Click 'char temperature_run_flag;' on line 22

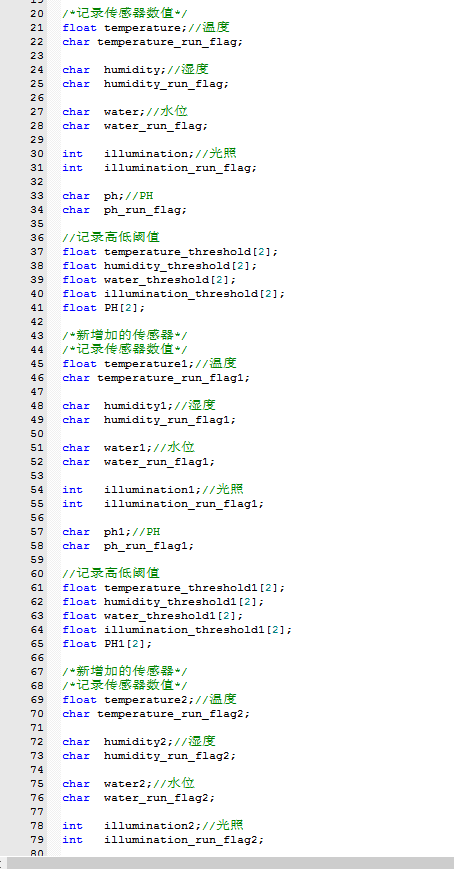coord(152,42)
